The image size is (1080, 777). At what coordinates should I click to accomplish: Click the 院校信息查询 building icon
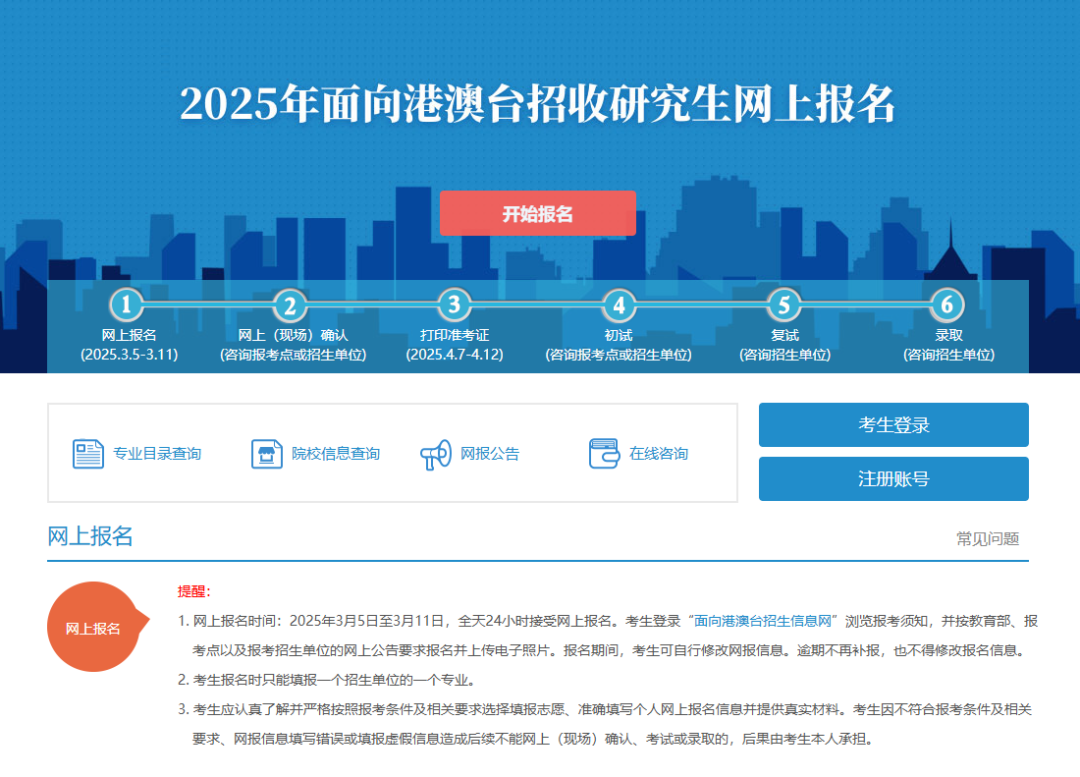click(x=266, y=454)
